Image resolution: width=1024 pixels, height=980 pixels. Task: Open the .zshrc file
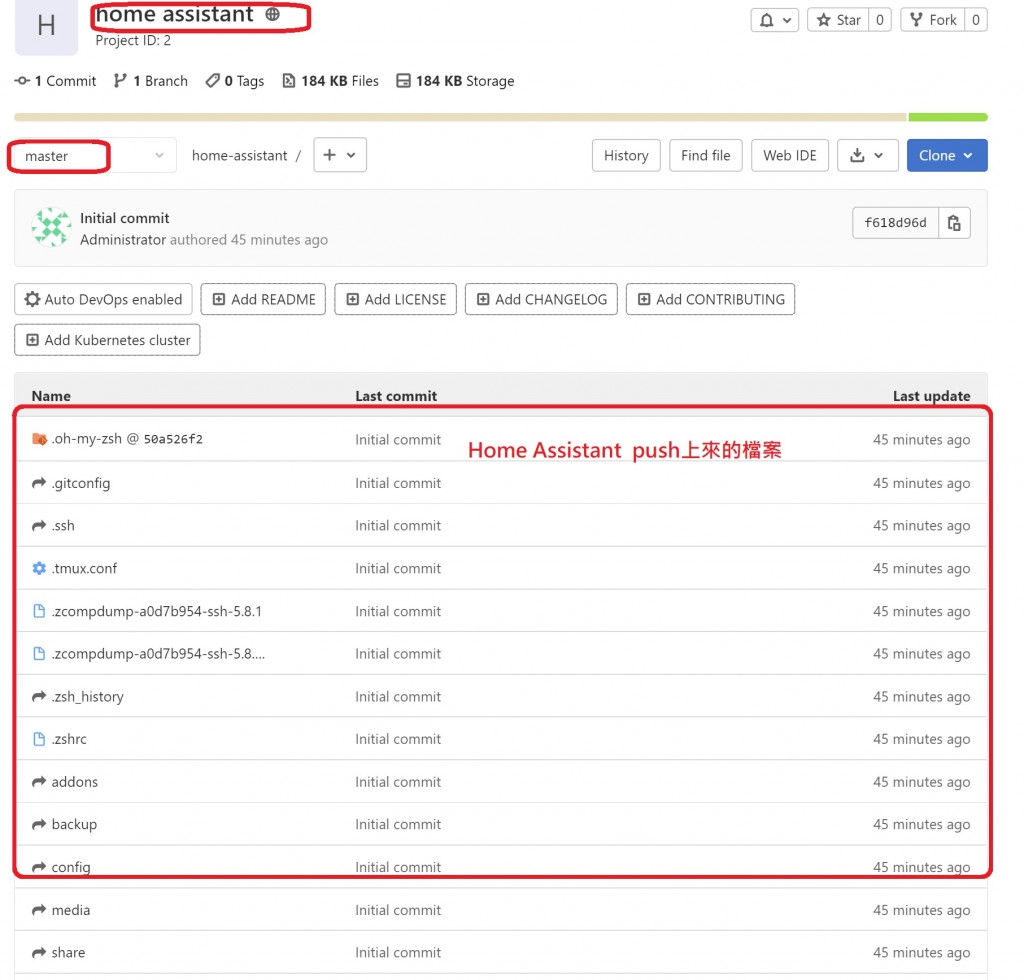69,739
